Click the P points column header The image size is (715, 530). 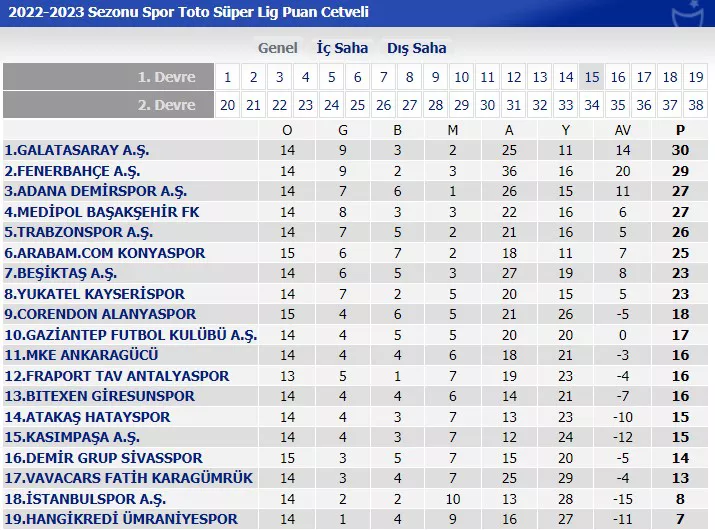click(x=680, y=130)
